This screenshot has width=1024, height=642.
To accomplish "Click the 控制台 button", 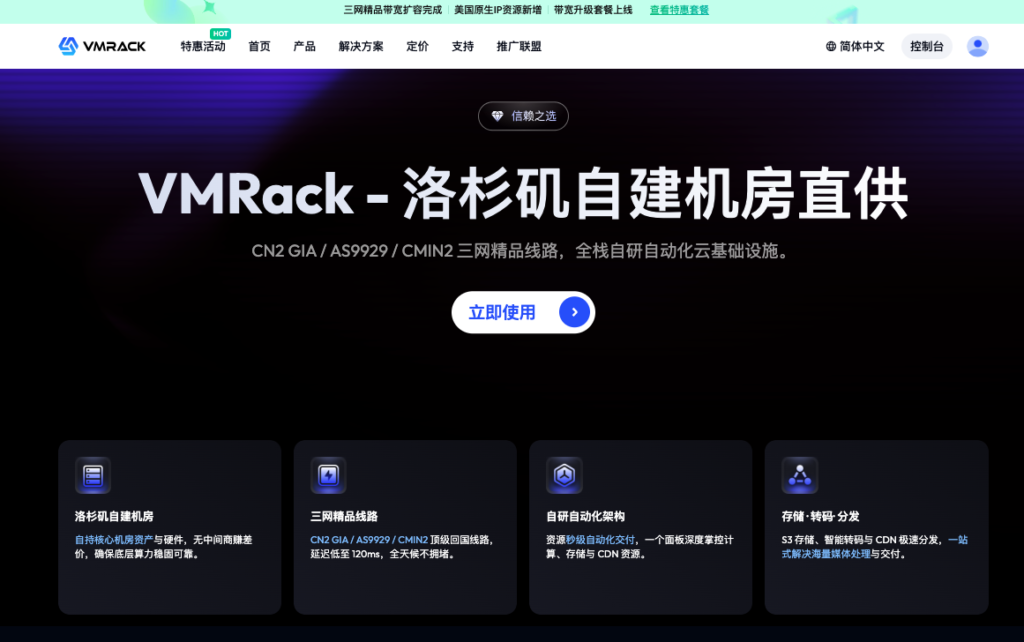I will pos(927,46).
